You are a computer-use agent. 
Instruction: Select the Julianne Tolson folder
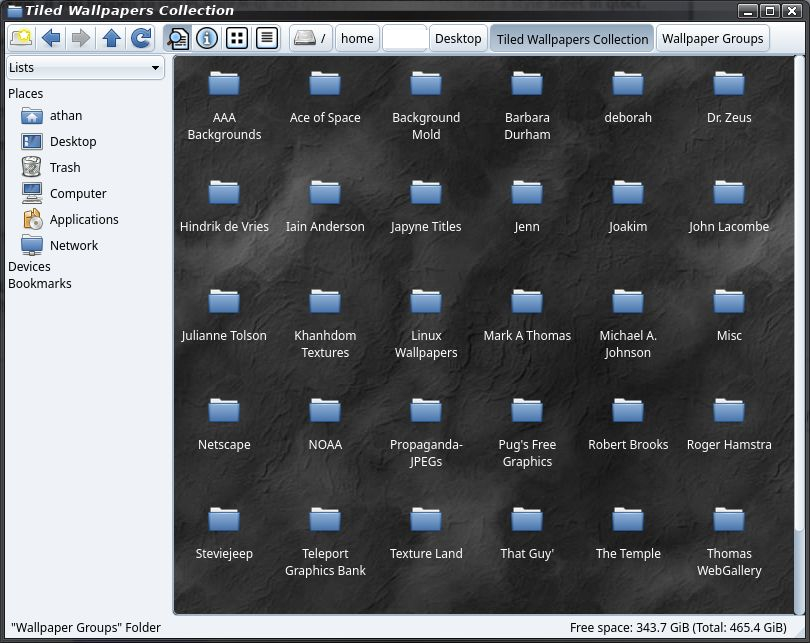pyautogui.click(x=224, y=315)
